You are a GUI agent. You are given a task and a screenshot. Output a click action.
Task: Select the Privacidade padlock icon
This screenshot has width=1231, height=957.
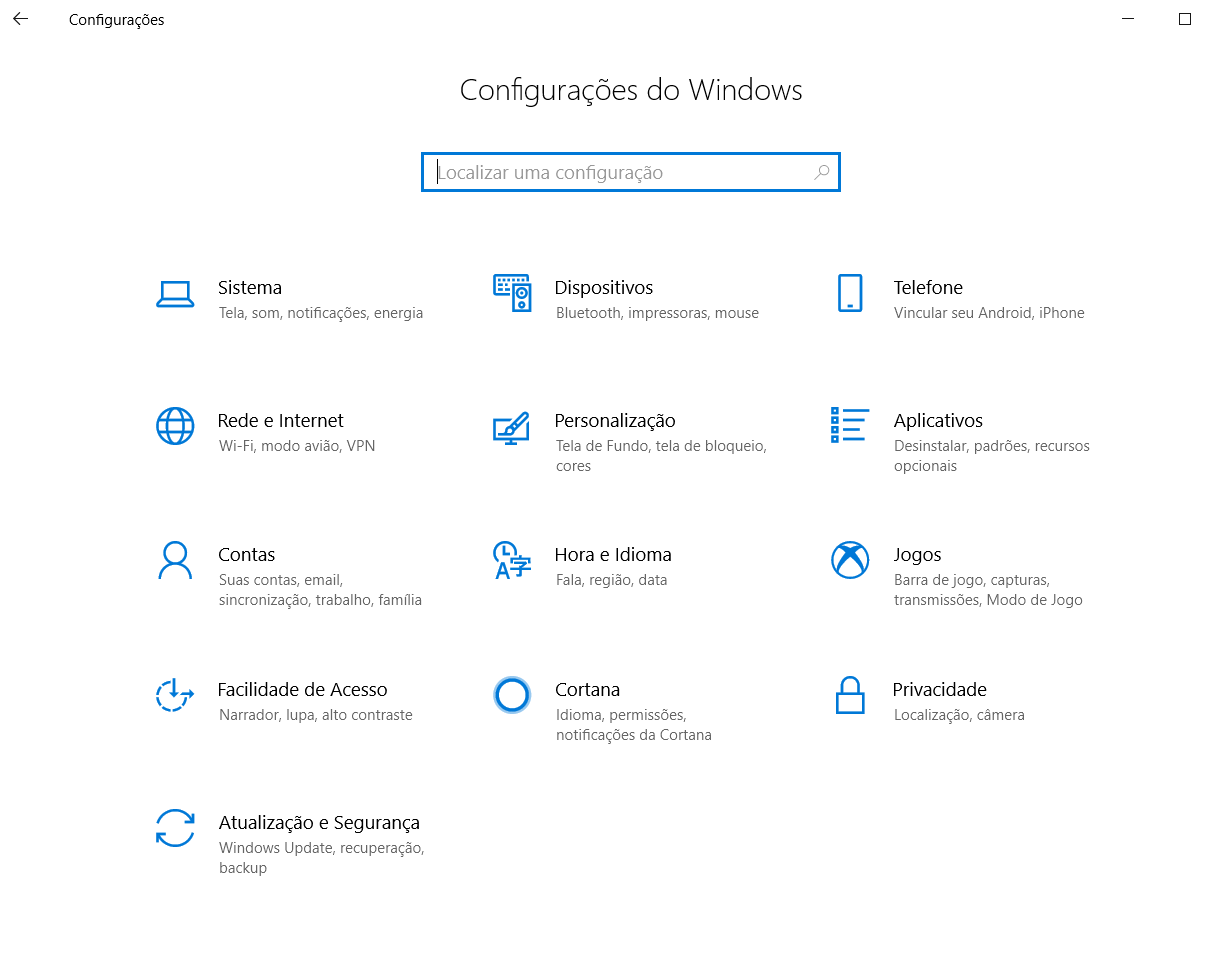849,694
